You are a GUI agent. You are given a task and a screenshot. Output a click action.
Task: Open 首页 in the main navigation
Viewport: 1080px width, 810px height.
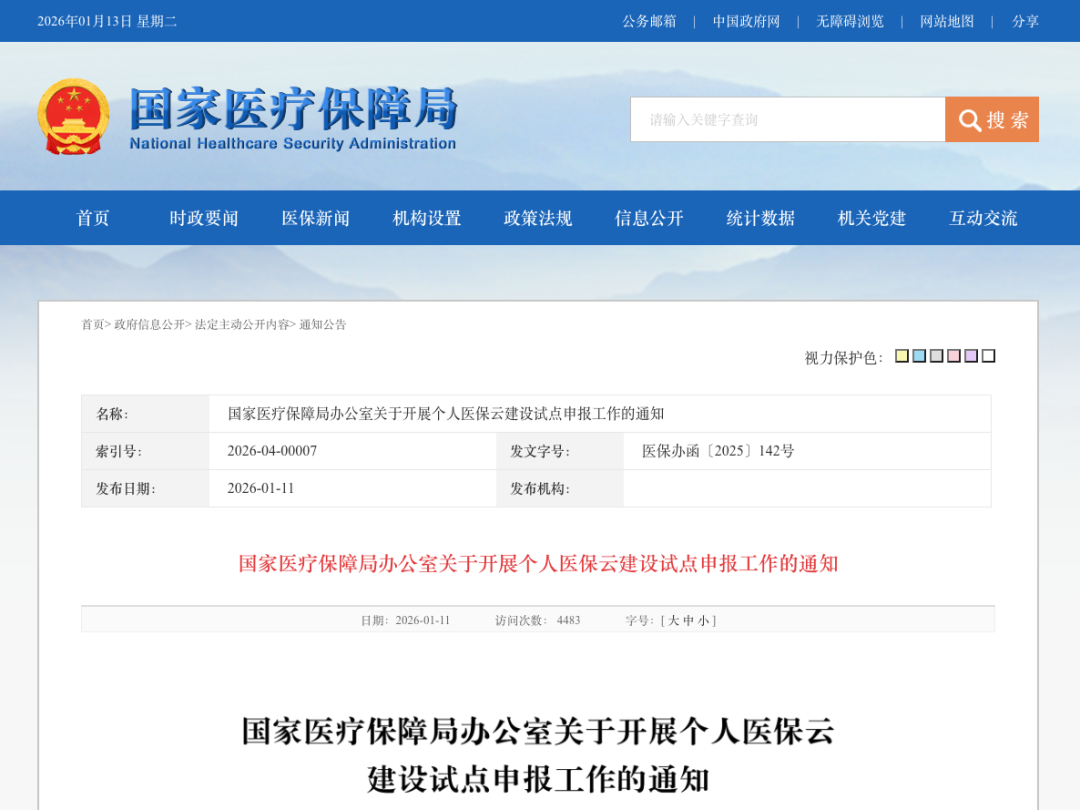coord(93,218)
